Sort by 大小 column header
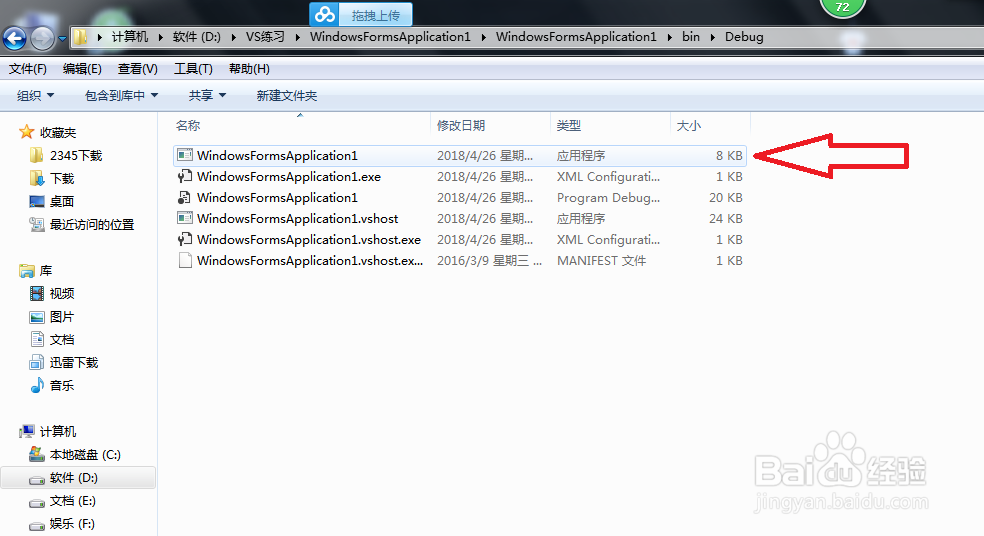The image size is (984, 536). tap(688, 126)
